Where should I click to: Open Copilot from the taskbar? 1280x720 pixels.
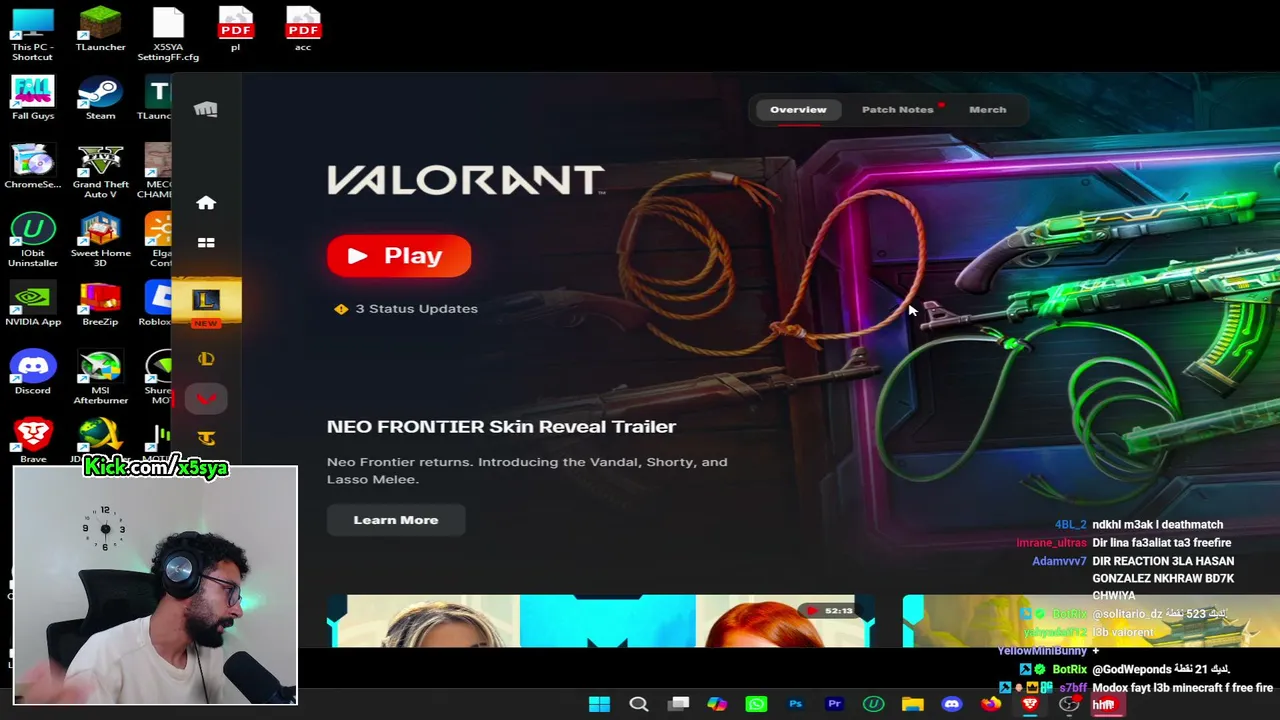tap(717, 704)
